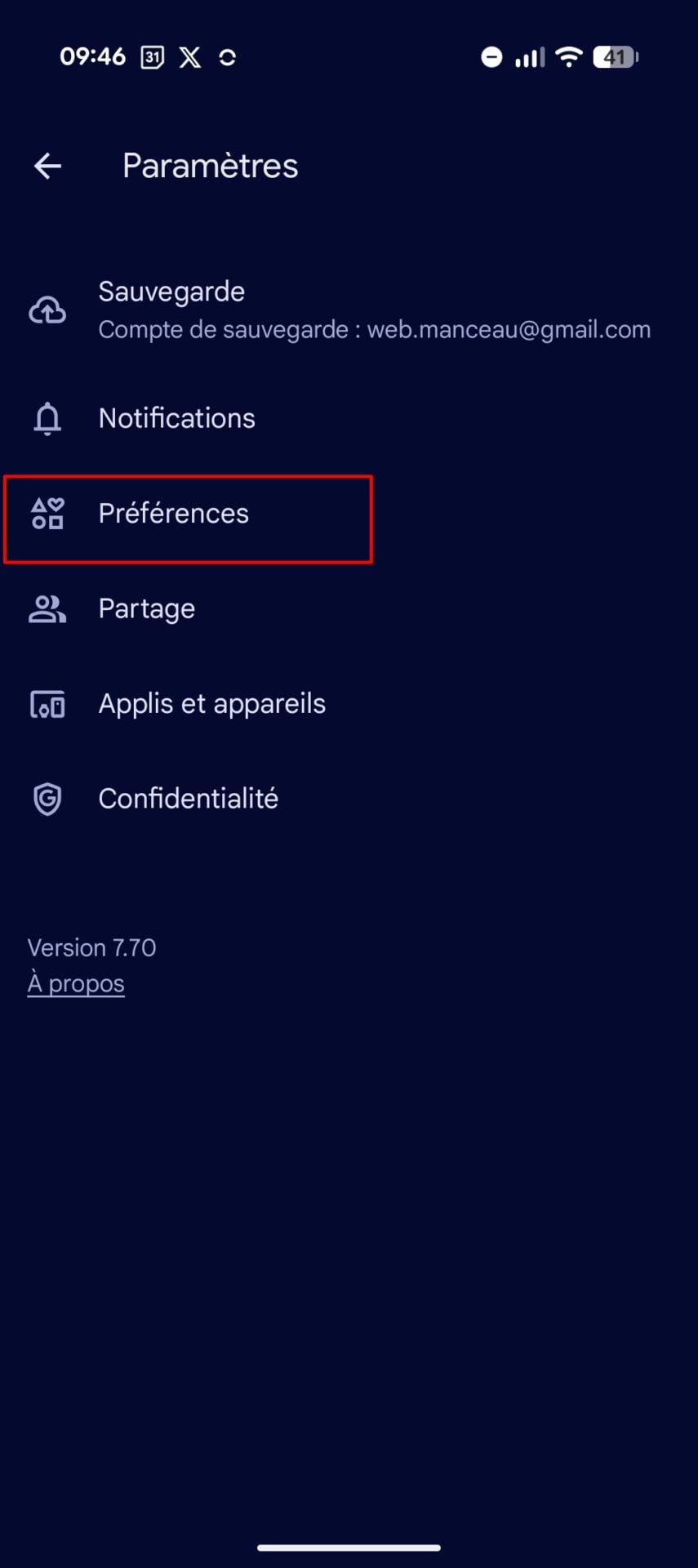This screenshot has height=1568, width=698.
Task: Tap the battery level indicator
Action: pyautogui.click(x=615, y=57)
